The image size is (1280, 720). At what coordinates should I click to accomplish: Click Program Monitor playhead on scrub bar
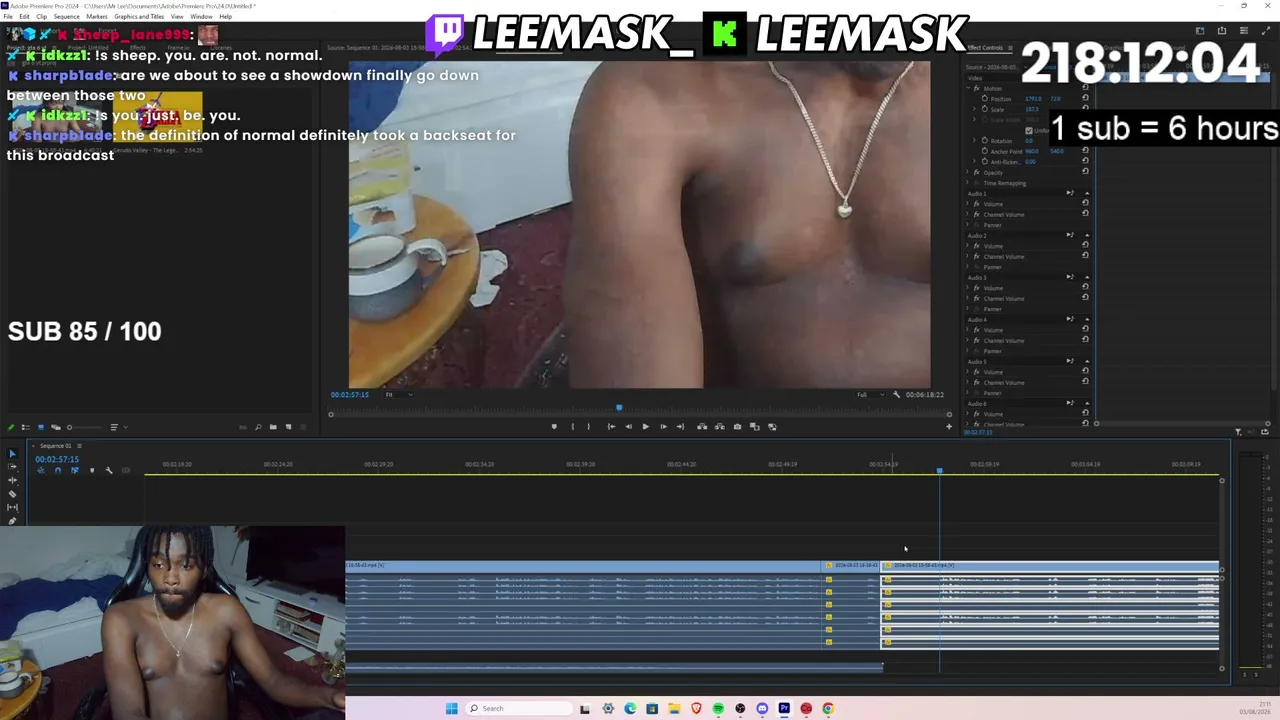[619, 407]
